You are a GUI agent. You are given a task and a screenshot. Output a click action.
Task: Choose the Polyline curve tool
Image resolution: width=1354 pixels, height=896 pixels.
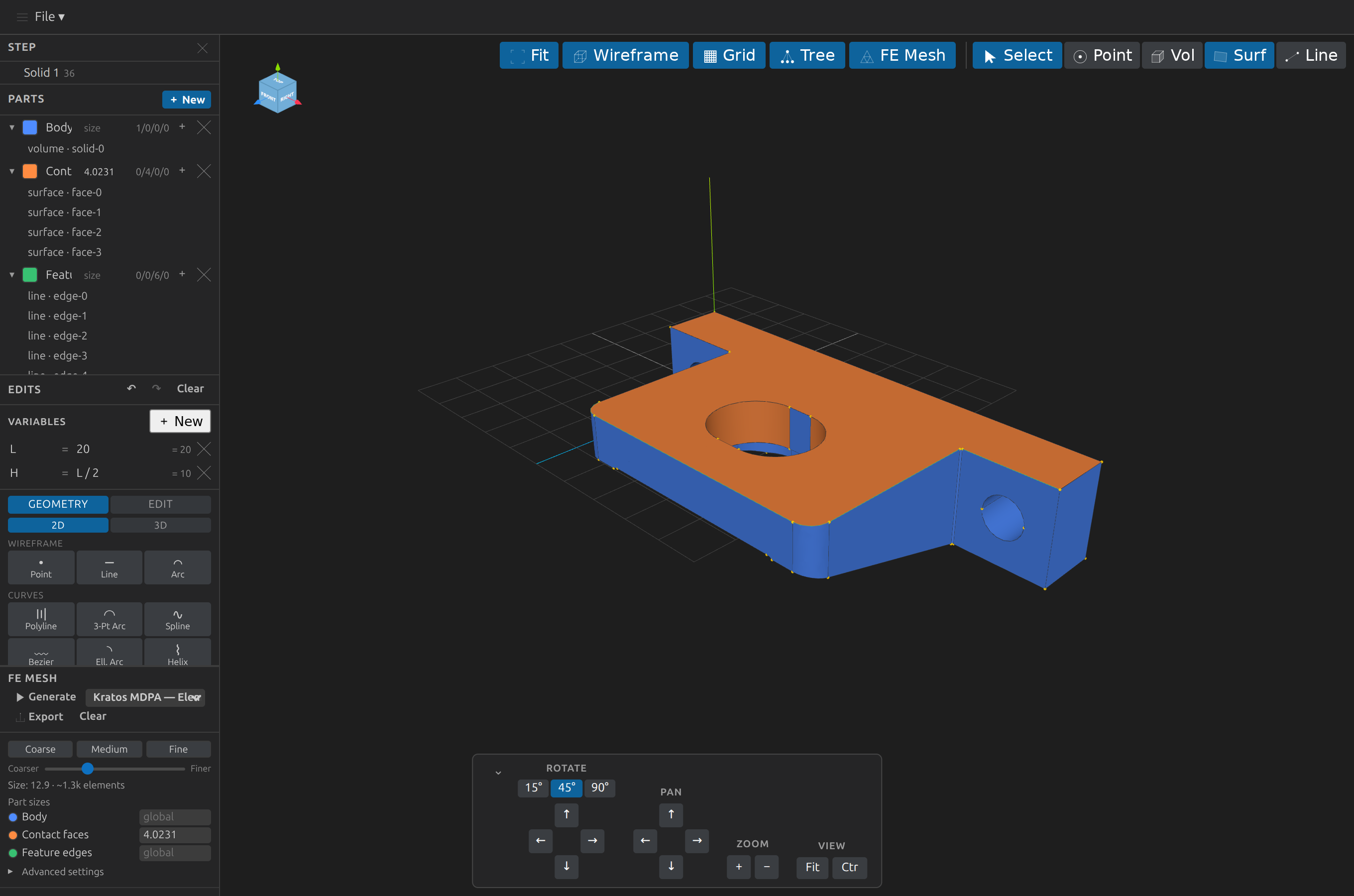40,619
